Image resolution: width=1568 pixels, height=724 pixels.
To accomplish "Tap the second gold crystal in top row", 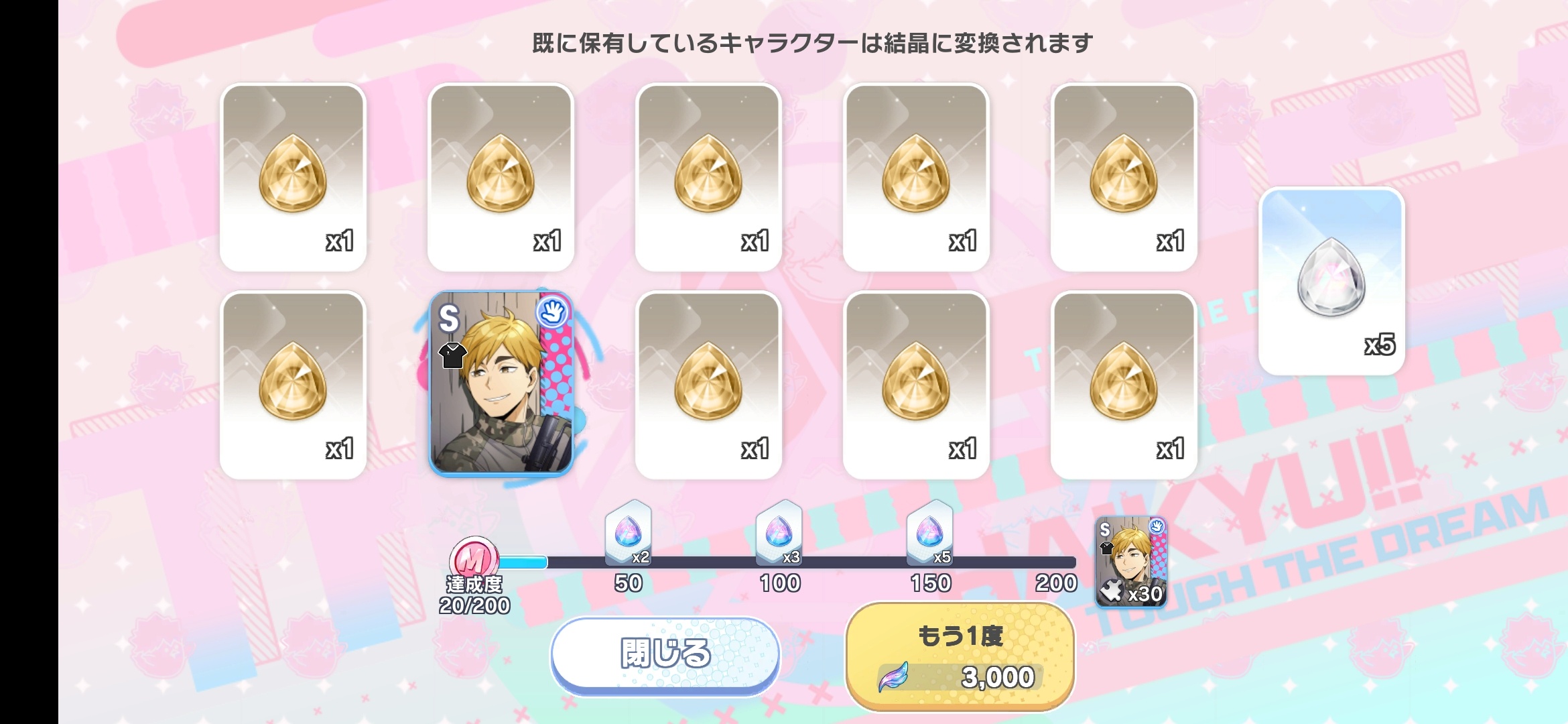I will tap(501, 177).
